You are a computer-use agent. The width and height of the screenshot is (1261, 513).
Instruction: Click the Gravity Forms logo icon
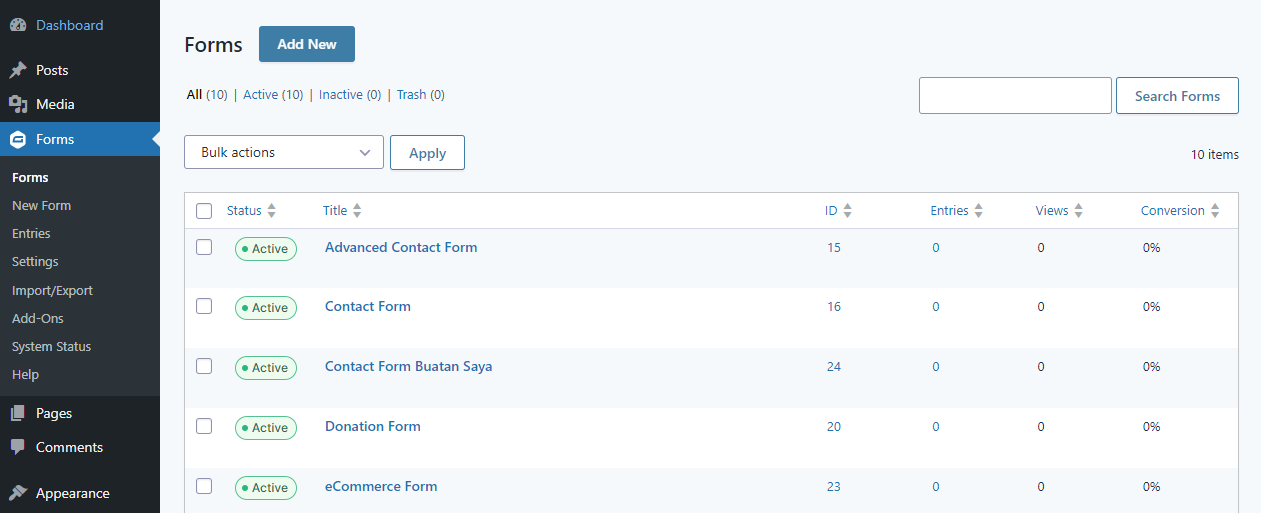18,139
